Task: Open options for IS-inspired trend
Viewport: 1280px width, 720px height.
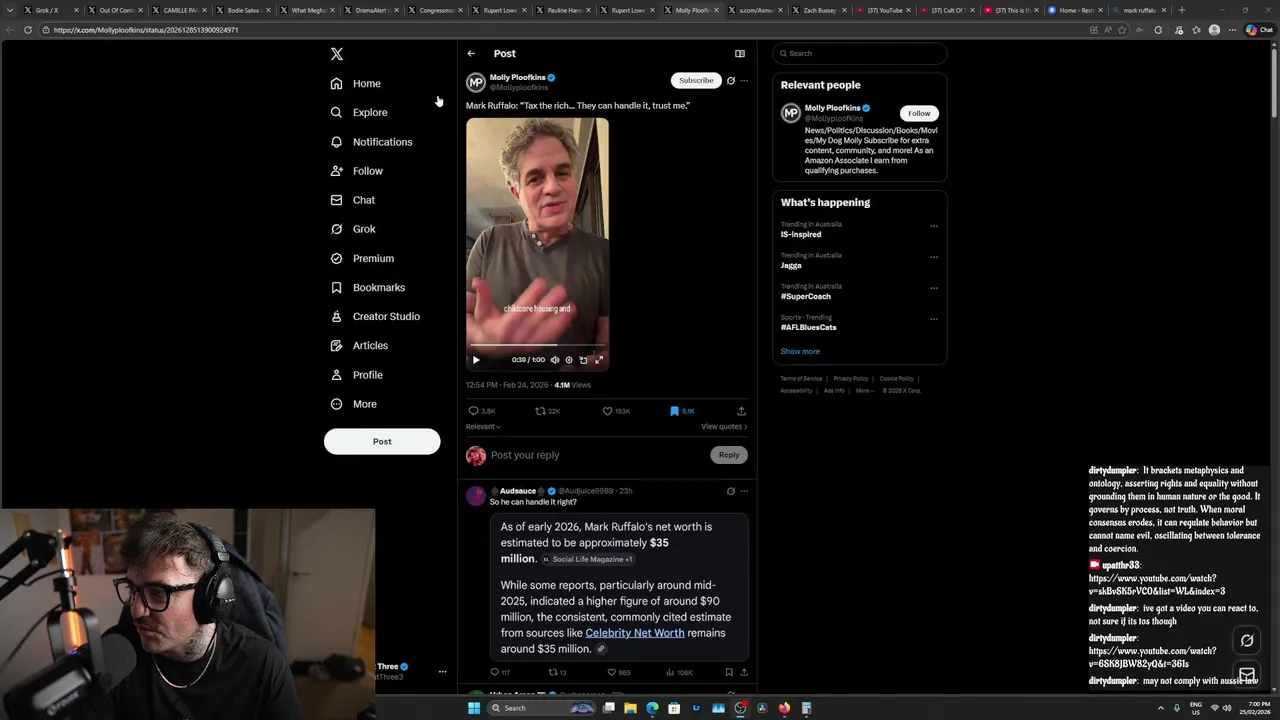Action: 934,226
